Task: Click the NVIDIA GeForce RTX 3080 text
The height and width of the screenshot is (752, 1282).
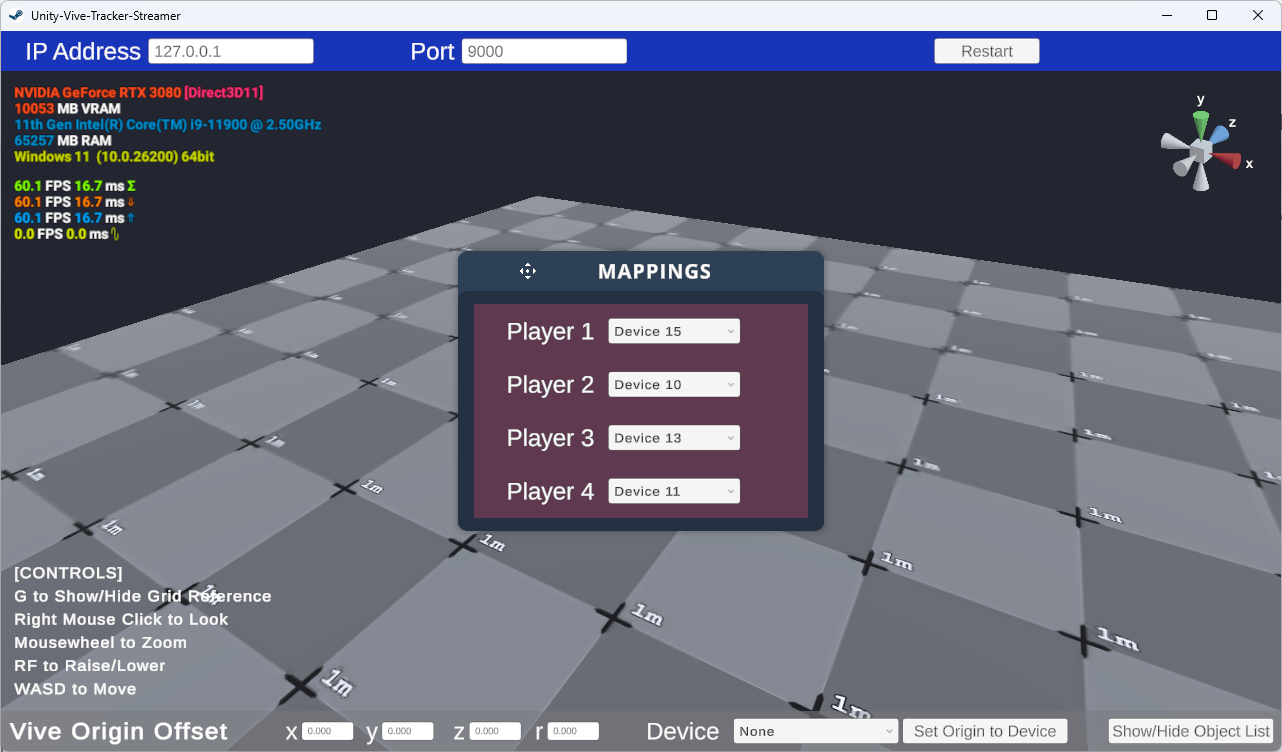Action: click(x=97, y=92)
